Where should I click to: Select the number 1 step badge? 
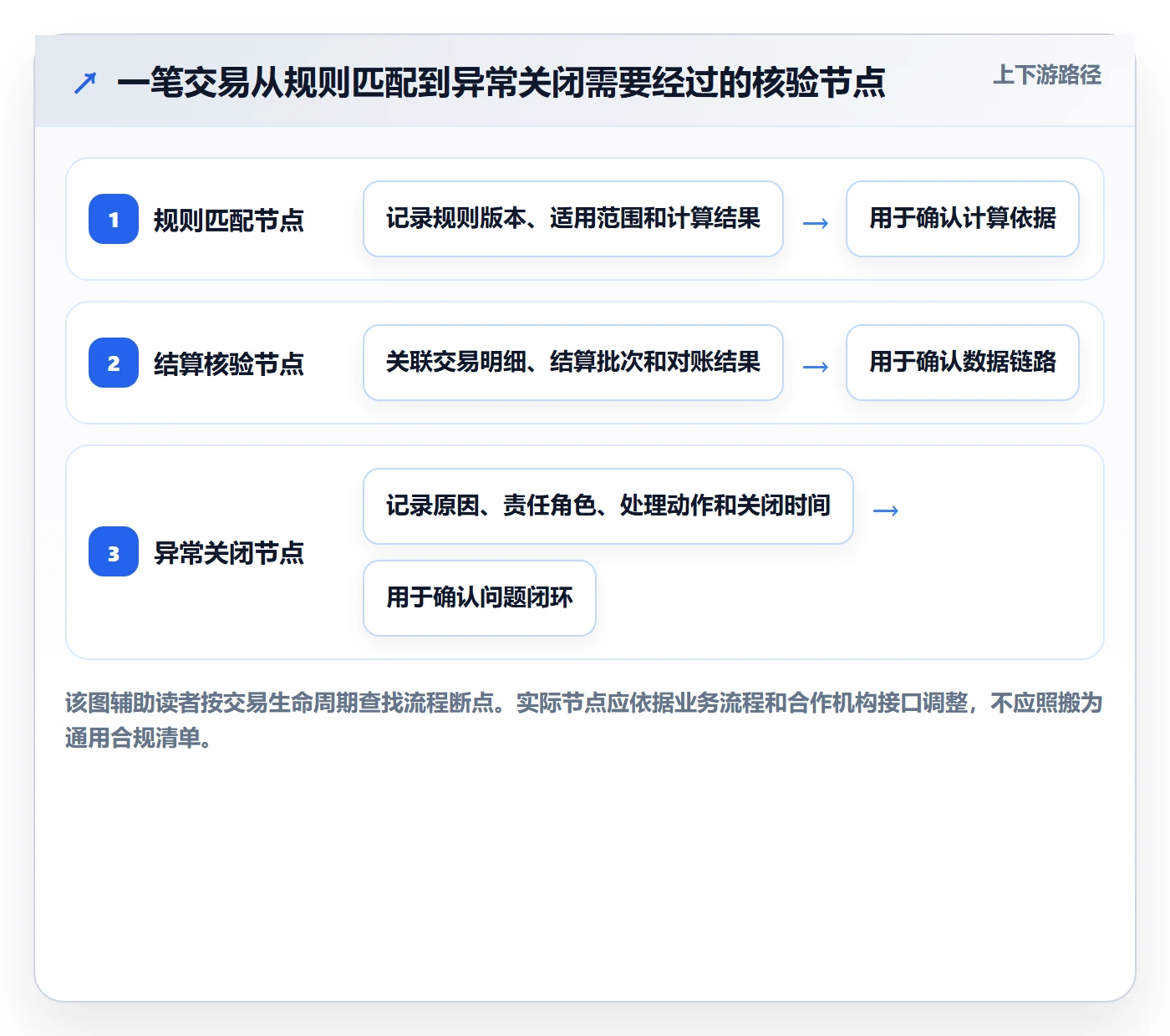coord(114,219)
